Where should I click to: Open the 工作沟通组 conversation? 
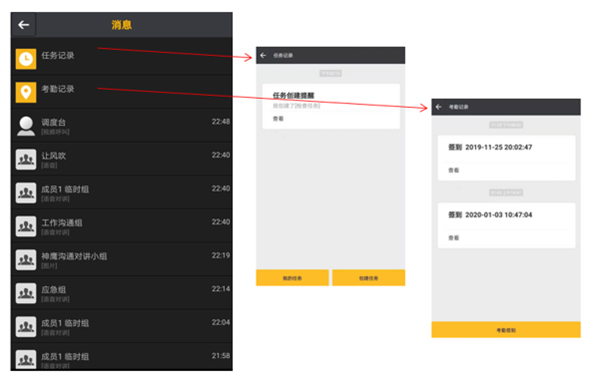122,226
